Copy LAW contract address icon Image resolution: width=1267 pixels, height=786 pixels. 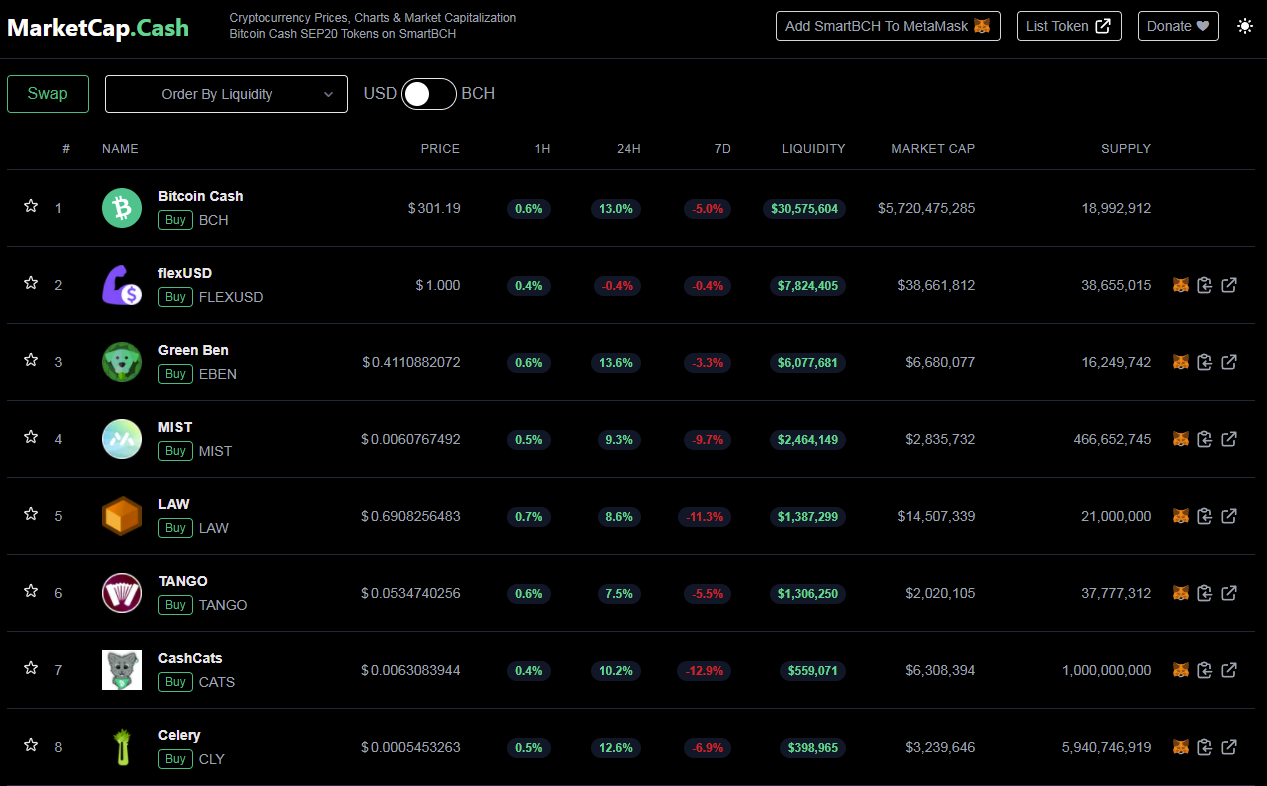pos(1205,516)
